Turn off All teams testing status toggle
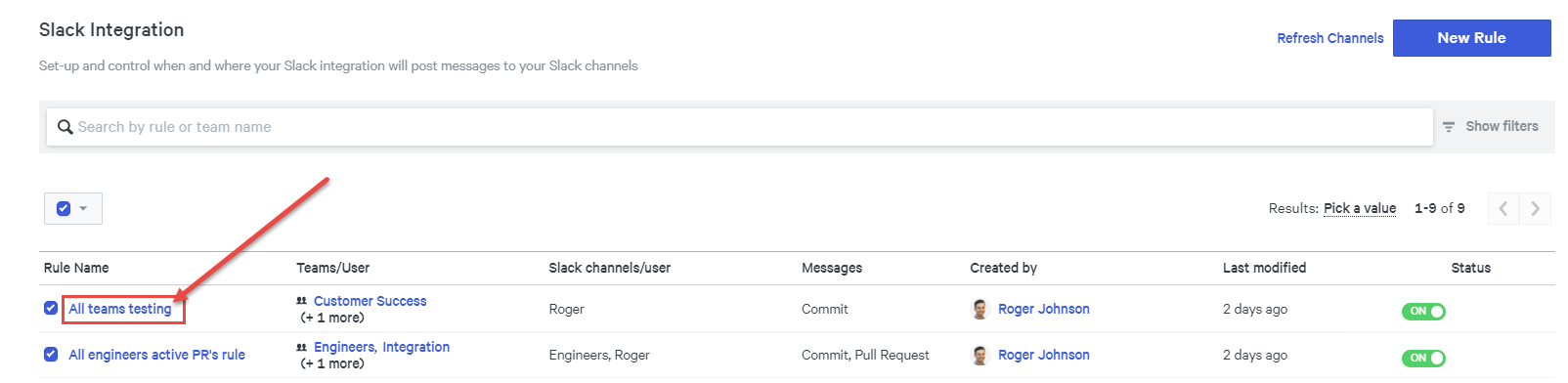 coord(1423,312)
